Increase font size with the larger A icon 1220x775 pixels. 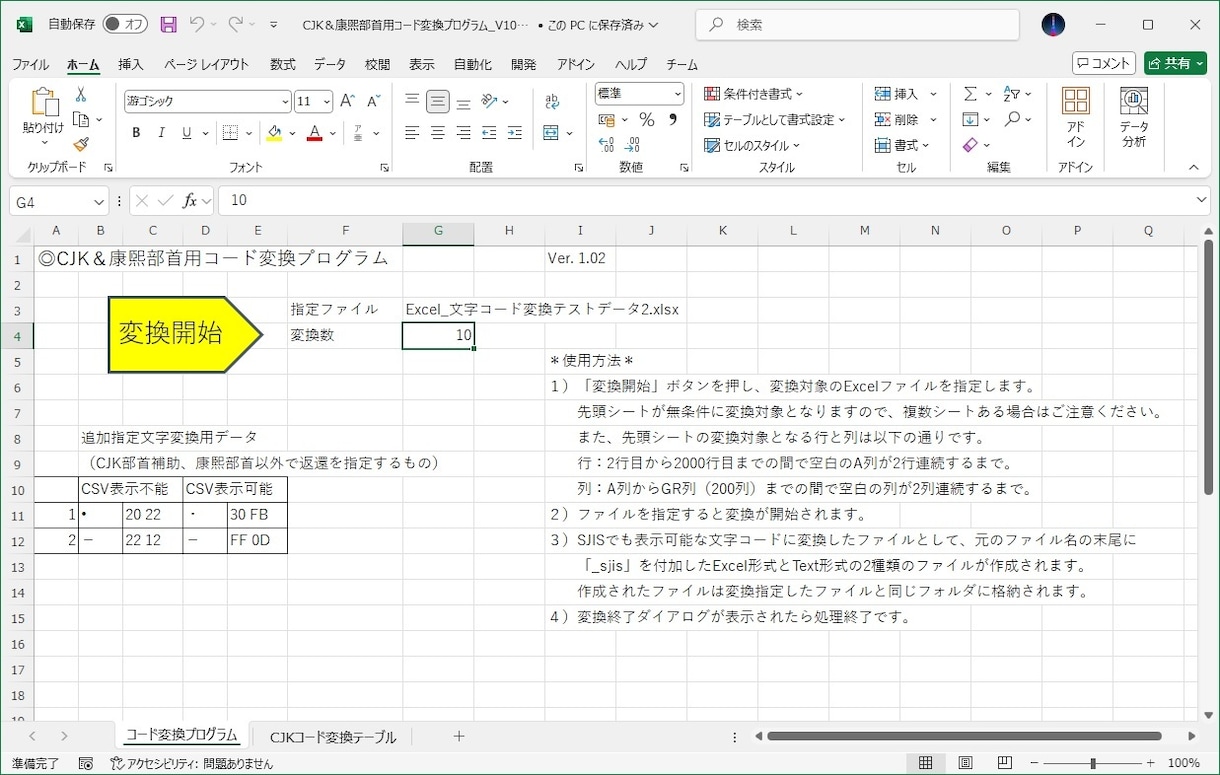347,101
